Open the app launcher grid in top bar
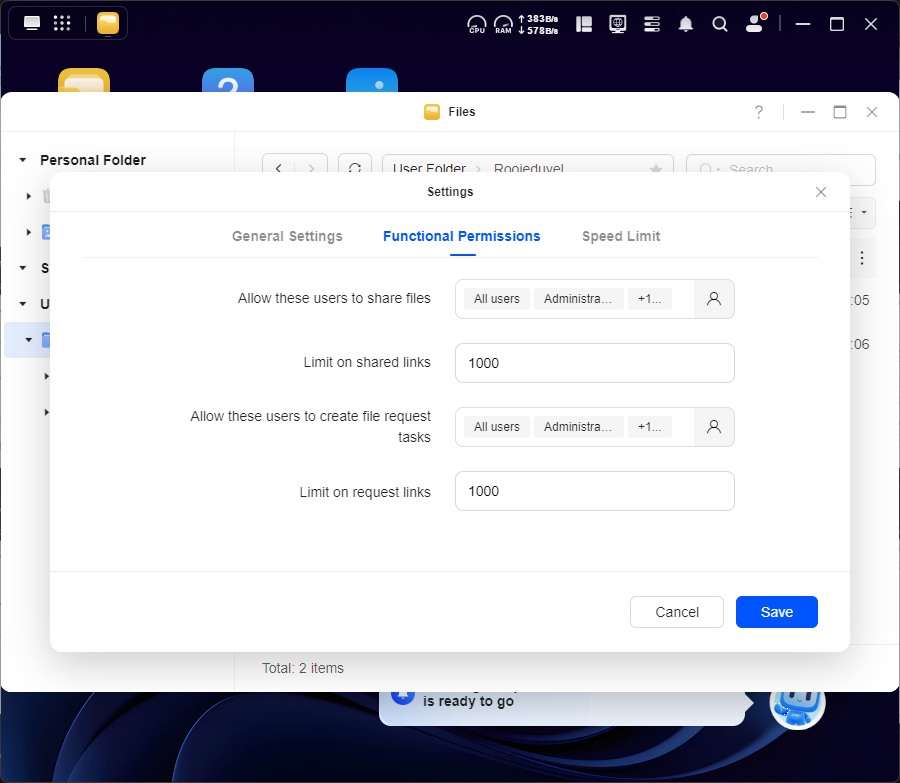This screenshot has height=783, width=900. tap(61, 23)
